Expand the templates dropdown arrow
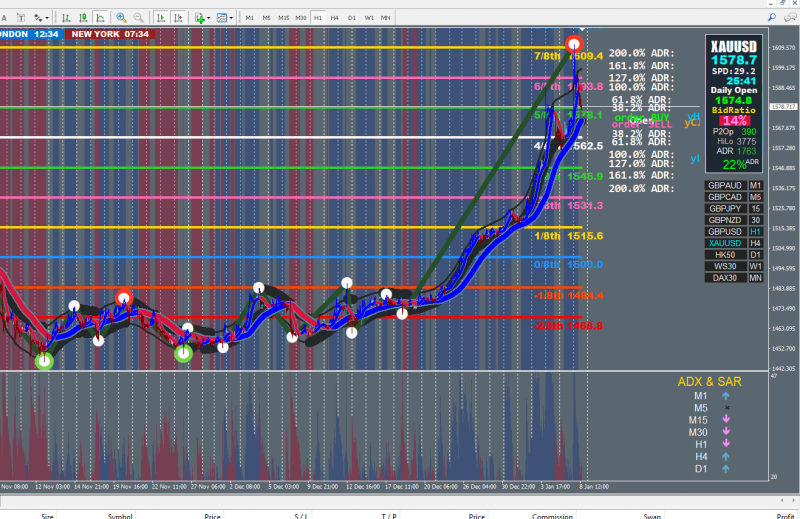This screenshot has height=519, width=800. click(231, 18)
